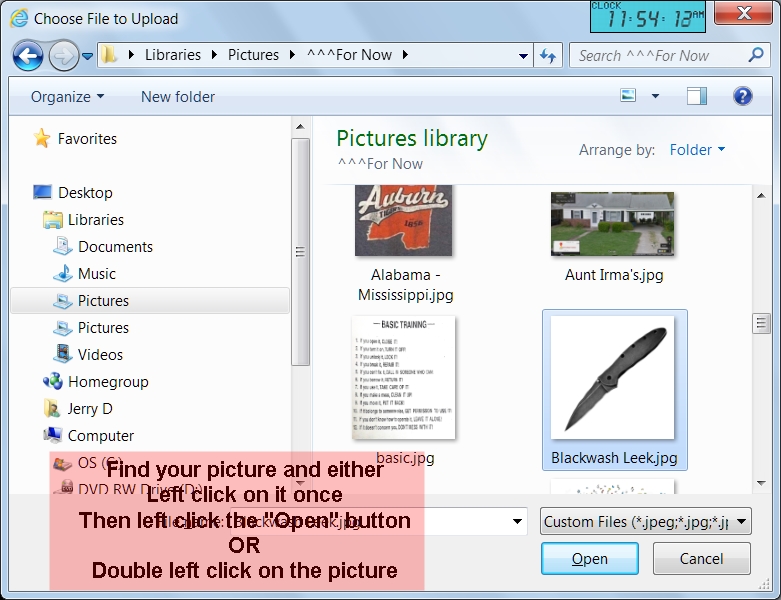Image resolution: width=781 pixels, height=600 pixels.
Task: Select basic.jpg training list thumbnail
Action: (403, 377)
